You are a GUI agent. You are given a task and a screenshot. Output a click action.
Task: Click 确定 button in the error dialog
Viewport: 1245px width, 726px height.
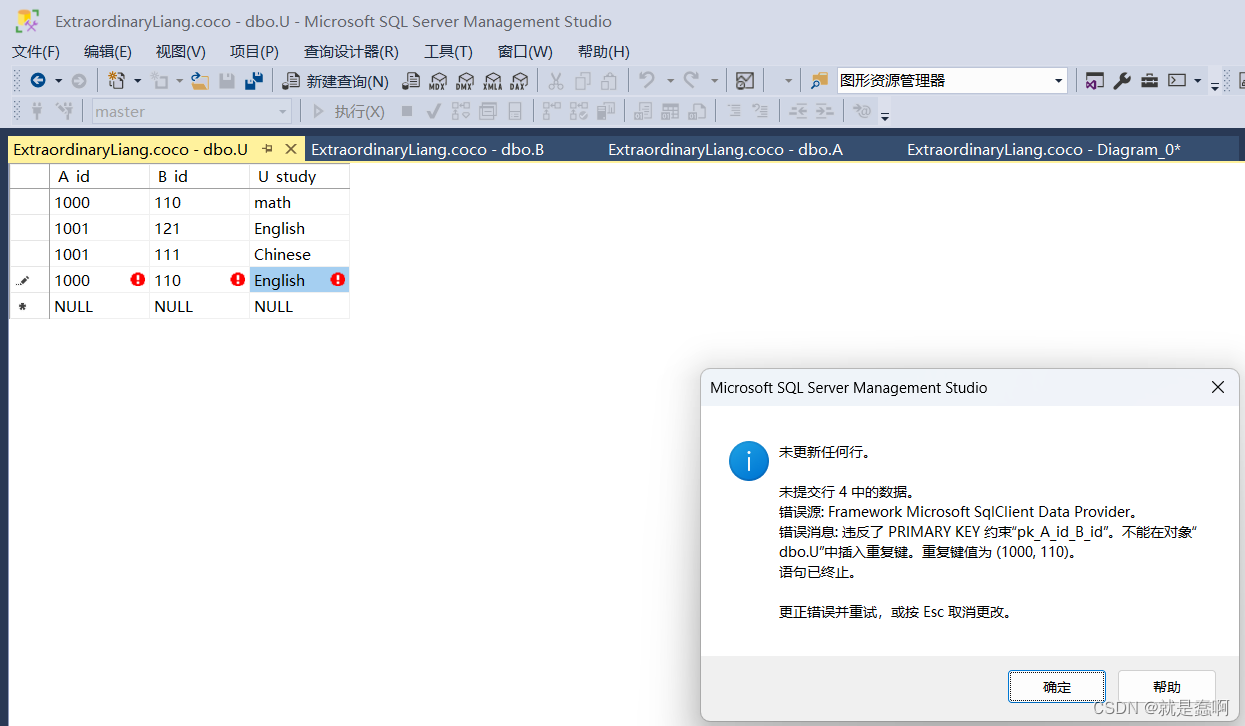pyautogui.click(x=1056, y=687)
